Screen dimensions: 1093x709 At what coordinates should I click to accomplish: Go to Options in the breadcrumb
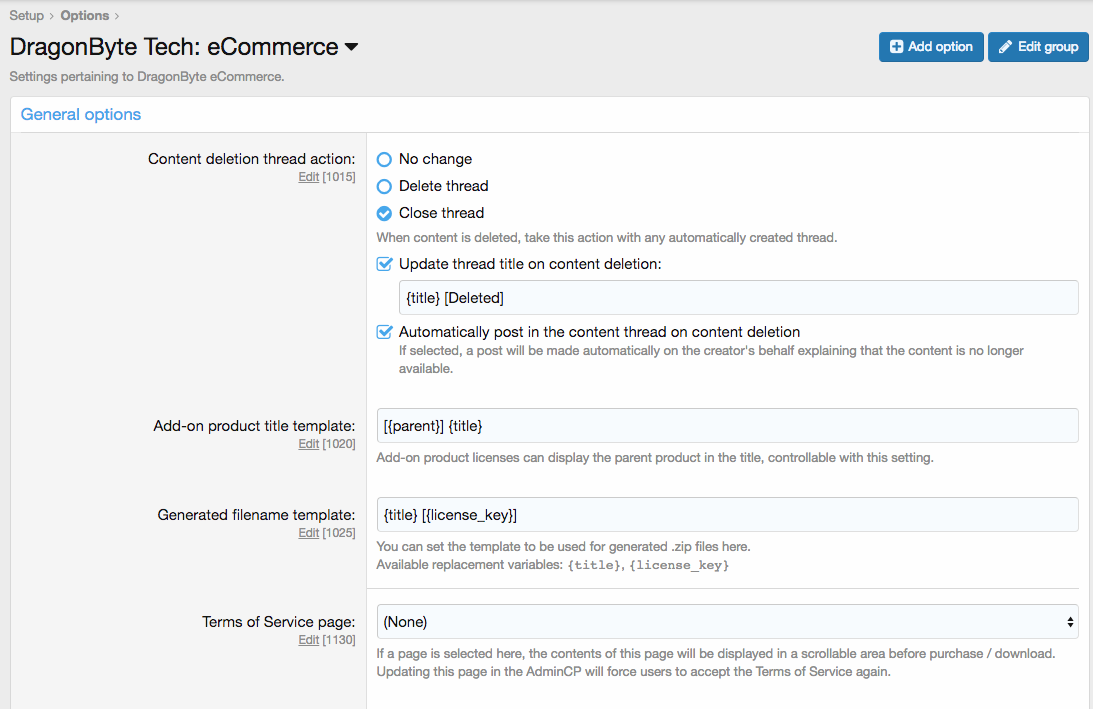point(84,15)
